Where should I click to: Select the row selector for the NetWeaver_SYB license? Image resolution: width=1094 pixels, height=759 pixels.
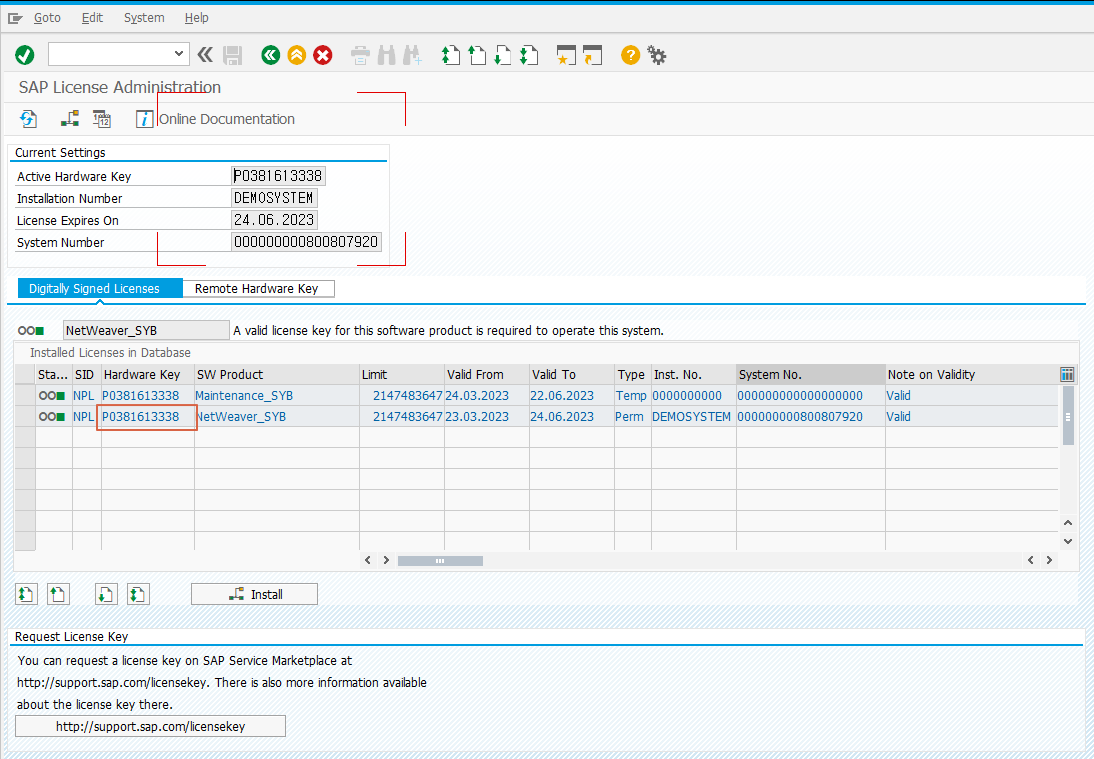point(24,416)
